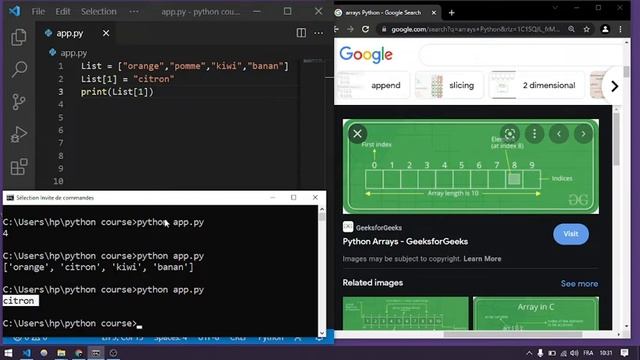Click the Chrome zoom magnifier icon
The width and height of the screenshot is (640, 360).
(x=571, y=29)
